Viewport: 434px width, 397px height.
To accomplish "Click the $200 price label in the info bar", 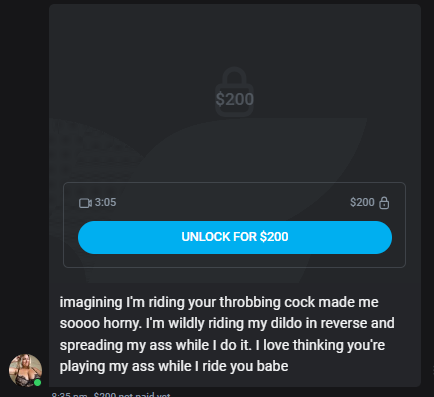I will click(362, 202).
